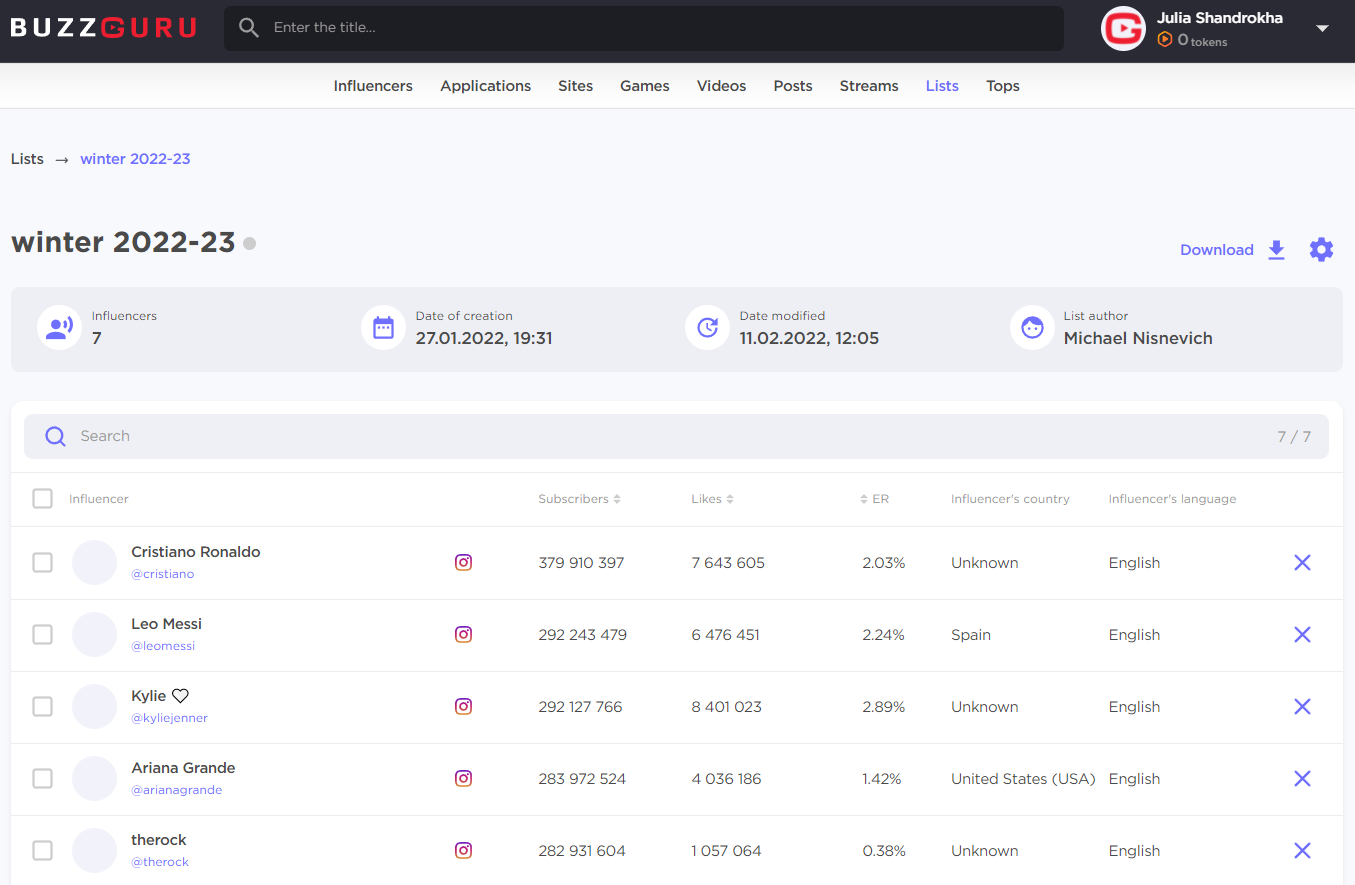The width and height of the screenshot is (1355, 885).
Task: Click Instagram icon for Ariana Grande
Action: pos(463,778)
